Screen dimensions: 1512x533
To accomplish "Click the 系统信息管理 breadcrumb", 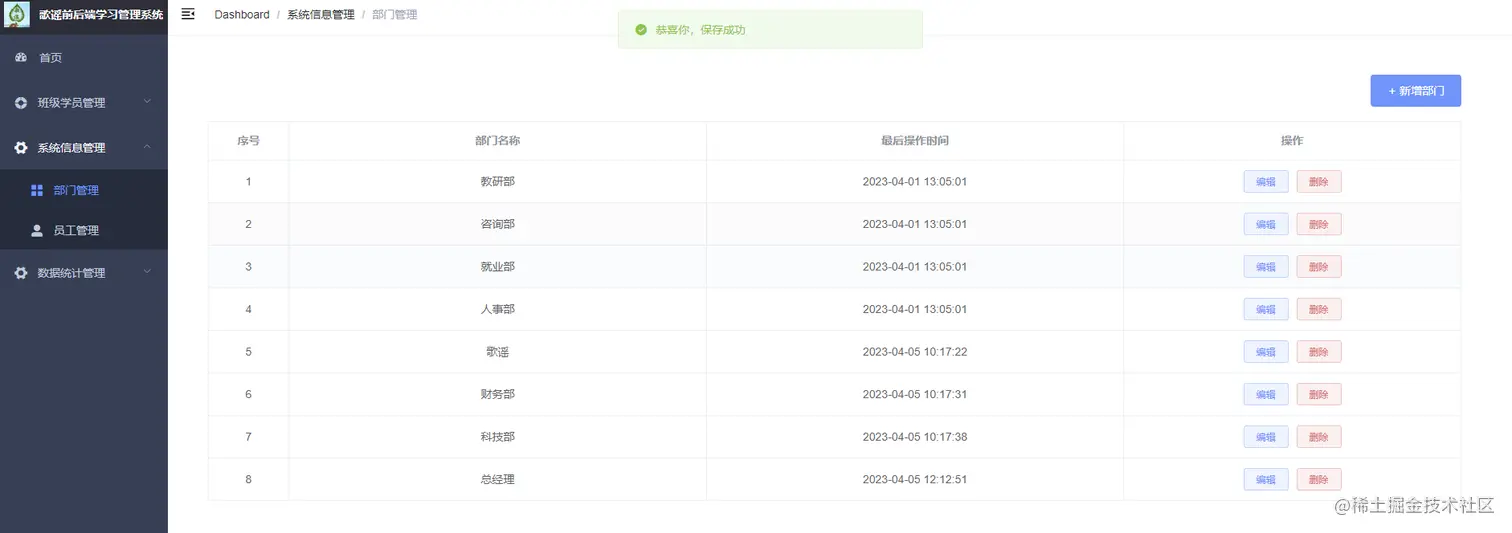I will point(321,15).
